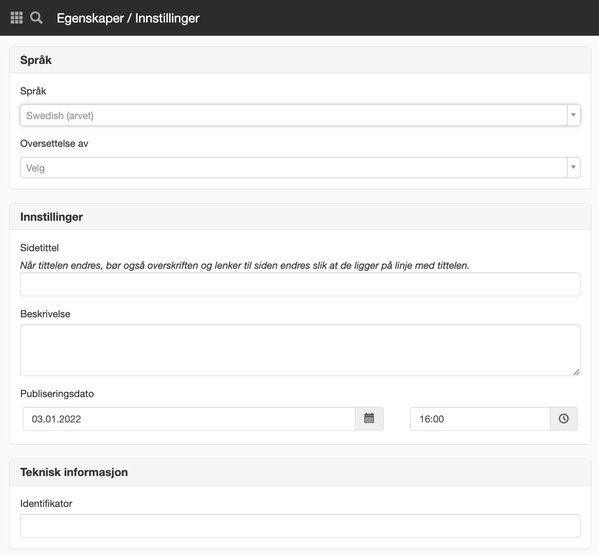Click the time field showing 16:00
Screen dimensions: 599x556
[x=480, y=419]
